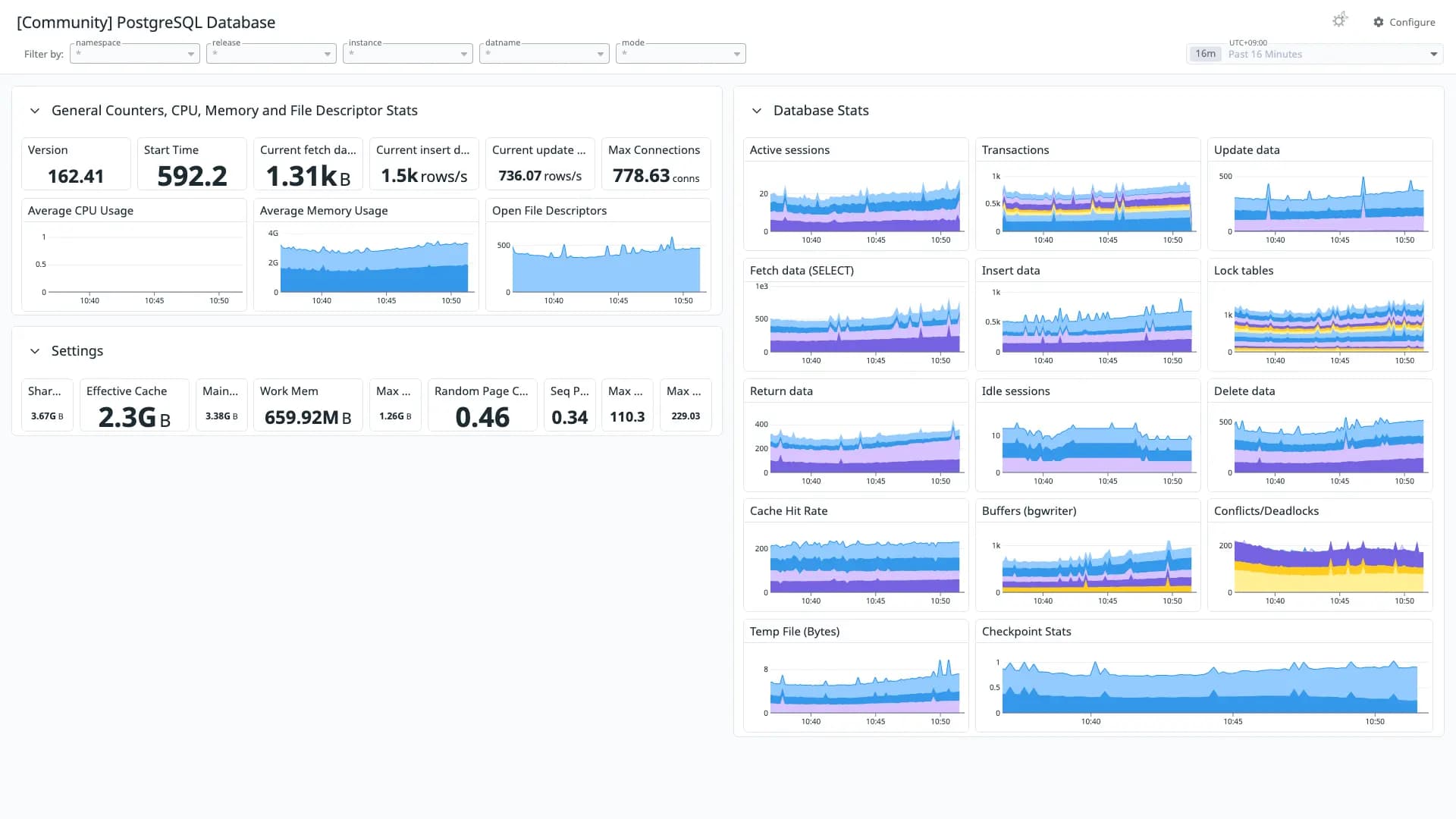Select the Max Connections value 778.63 conns
Image resolution: width=1456 pixels, height=819 pixels.
click(656, 176)
